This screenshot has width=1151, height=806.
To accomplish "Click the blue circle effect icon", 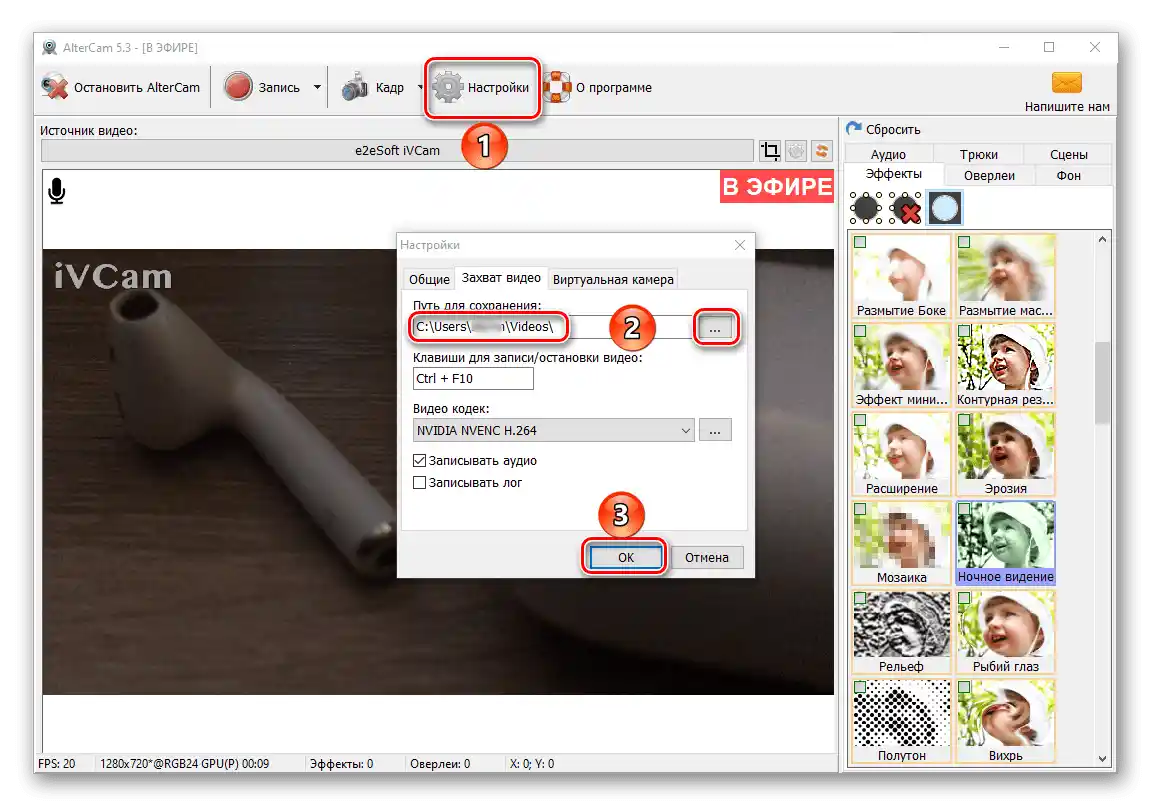I will click(x=944, y=208).
